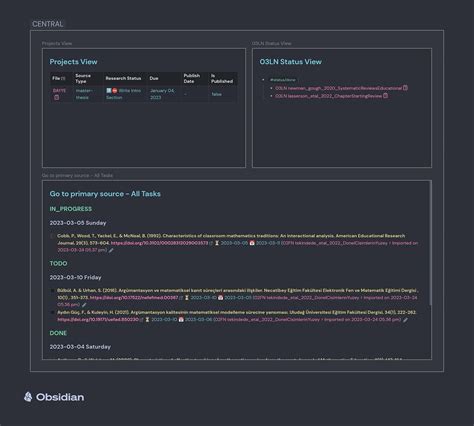This screenshot has height=426, width=474.
Task: Click the edit pencil icon on the Aydın Güç task
Action: point(405,320)
